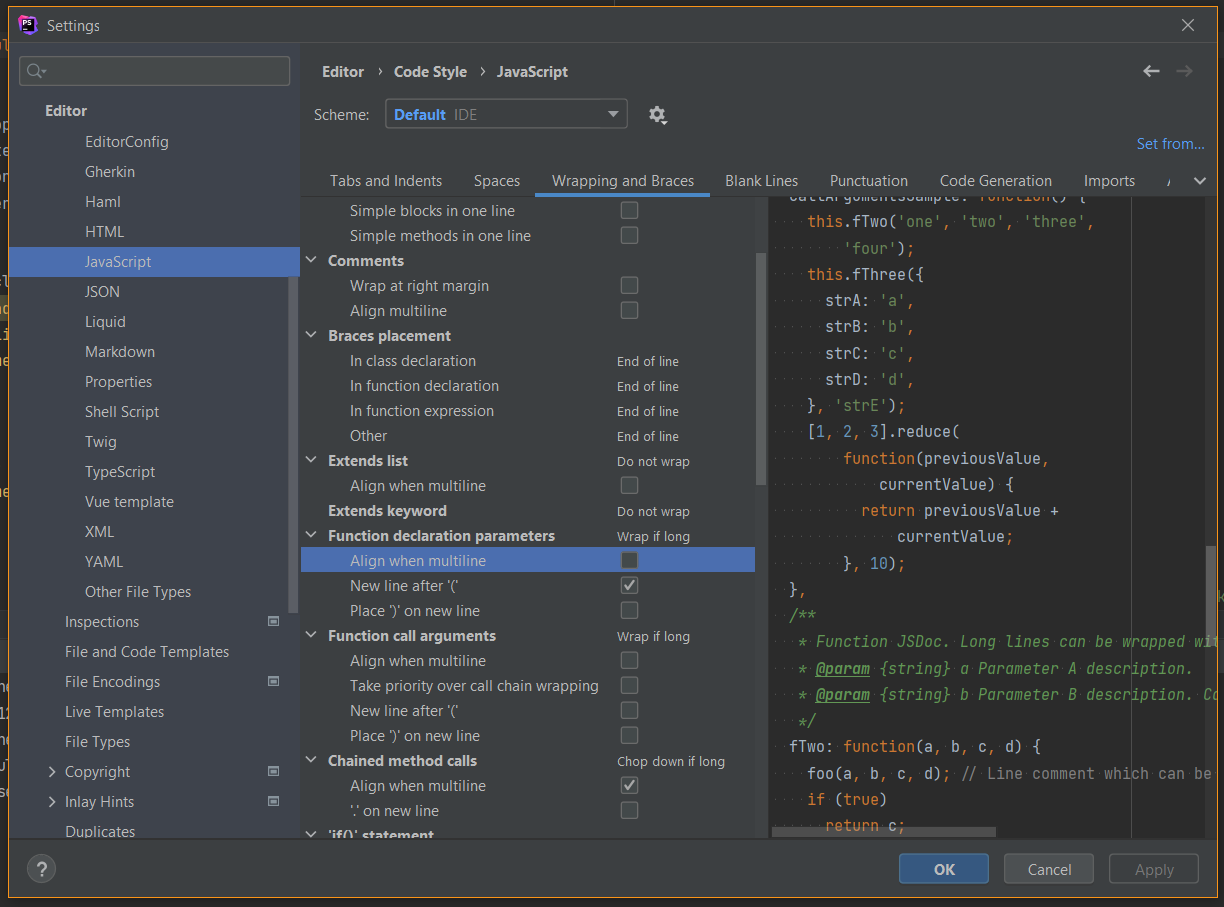The height and width of the screenshot is (907, 1224).
Task: Click project-level icon beside Inlay Hints
Action: 273,802
